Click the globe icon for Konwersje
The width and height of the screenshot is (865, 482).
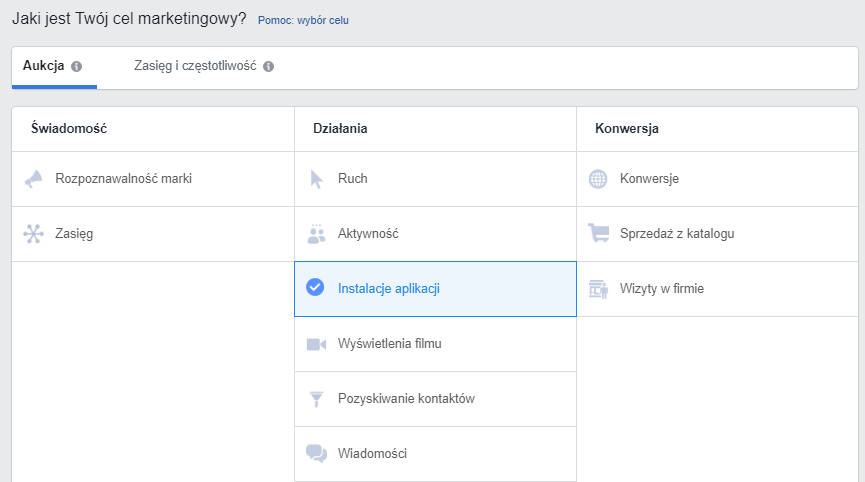[x=598, y=179]
